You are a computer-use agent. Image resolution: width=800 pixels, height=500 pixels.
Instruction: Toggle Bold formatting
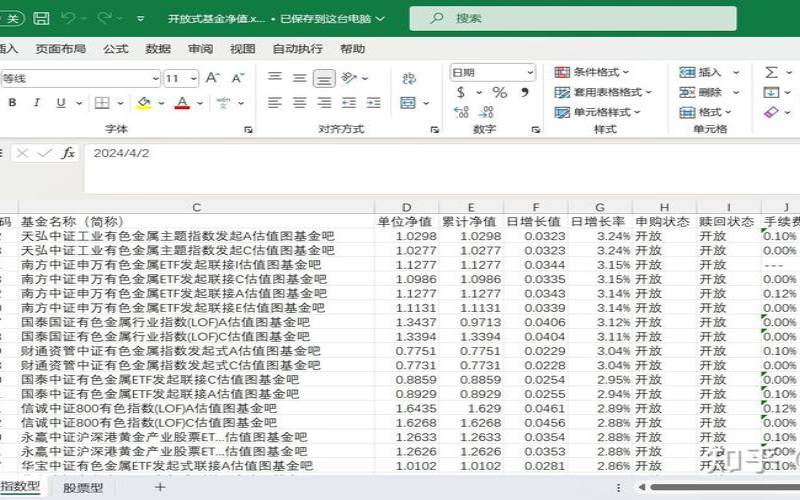(12, 103)
